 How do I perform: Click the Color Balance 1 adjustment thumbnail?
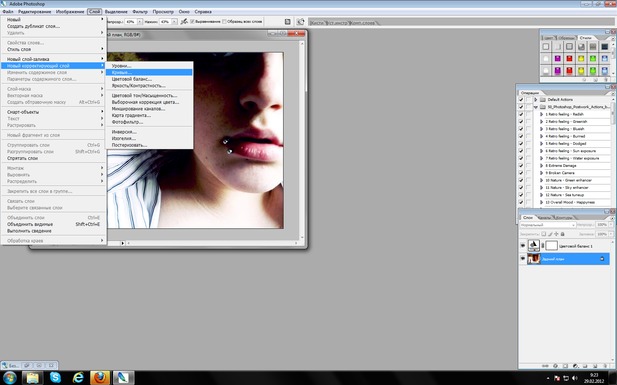(x=534, y=246)
